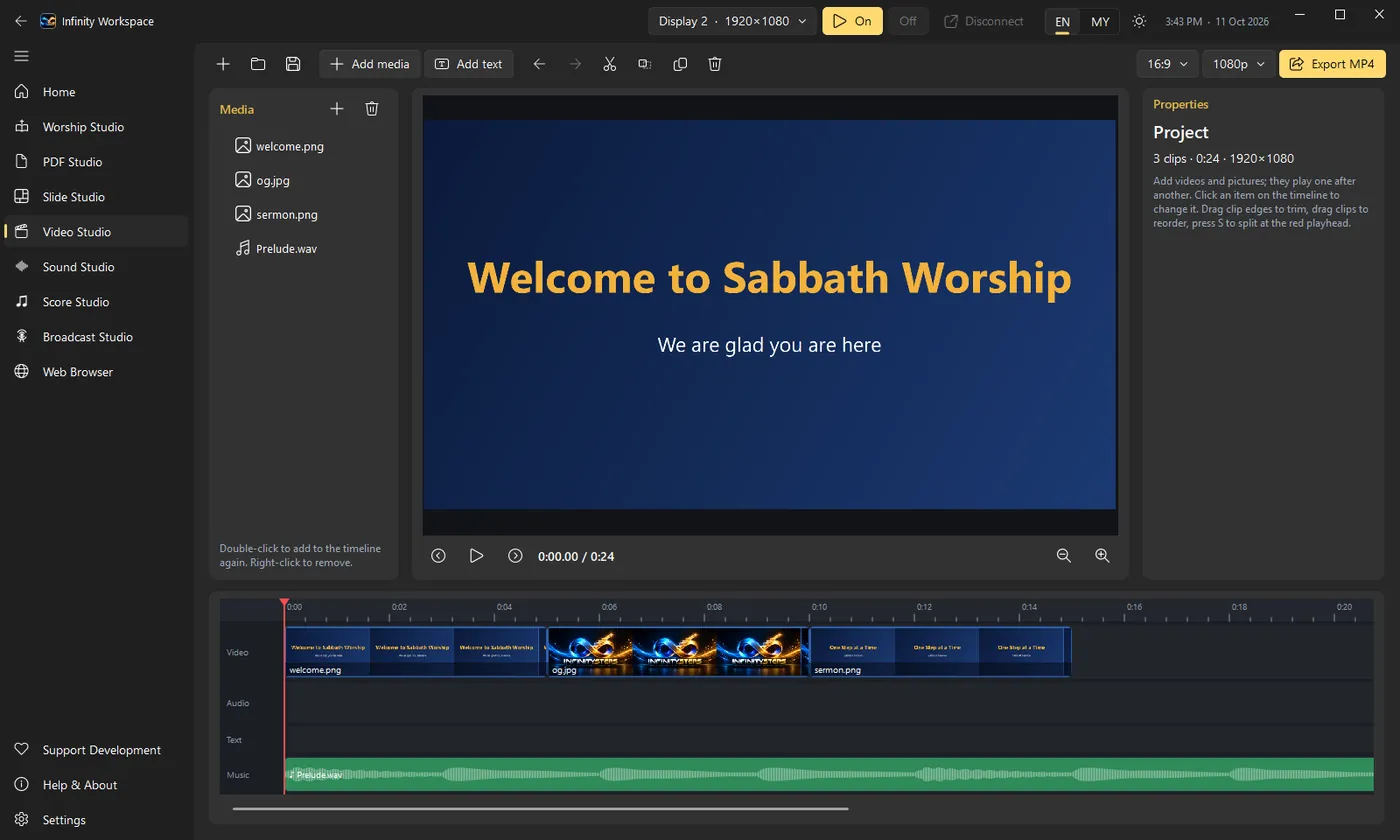Select sermon.png in the Media panel list
Viewport: 1400px width, 840px height.
coord(288,214)
